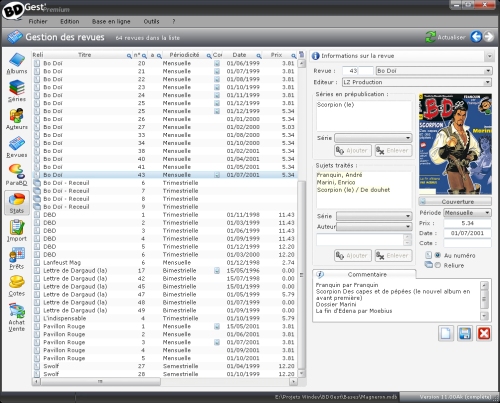The image size is (500, 403).
Task: Click the Prix input field
Action: (x=467, y=223)
